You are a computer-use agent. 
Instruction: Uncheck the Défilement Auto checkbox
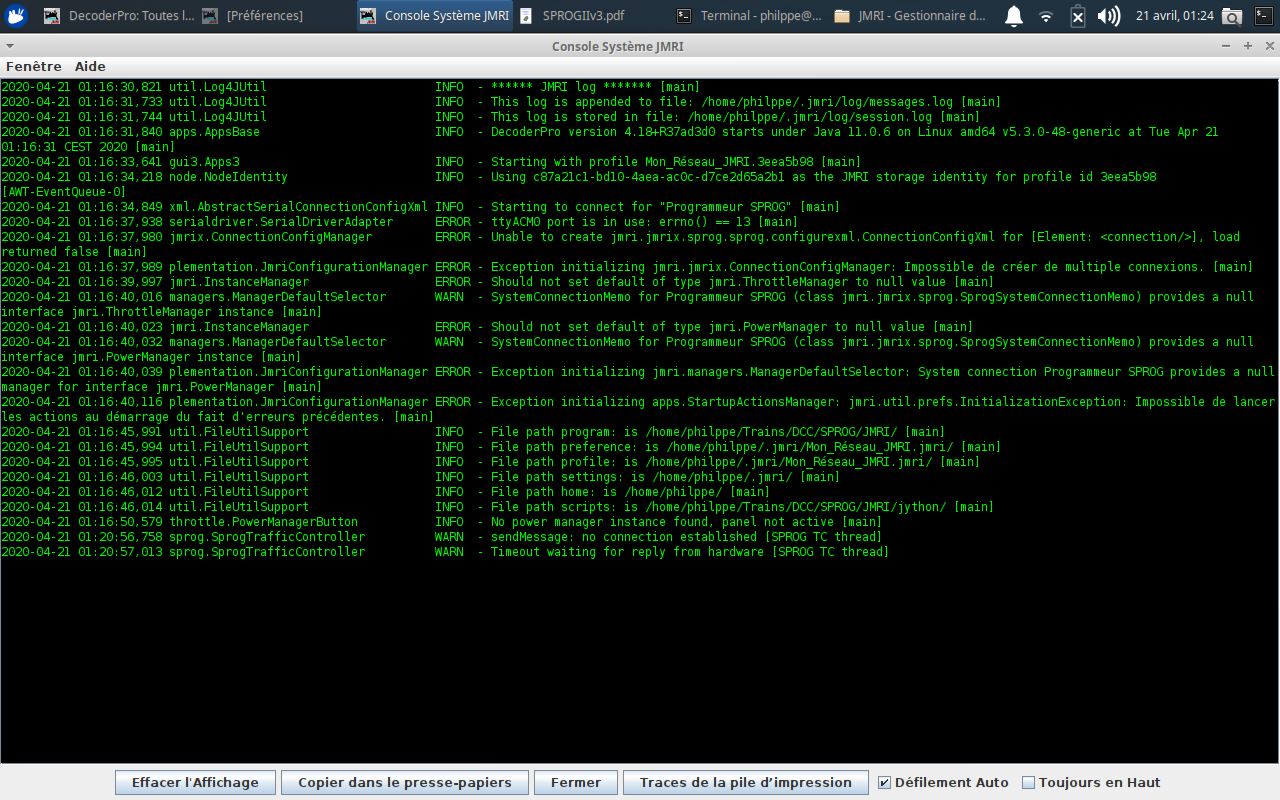[x=884, y=783]
